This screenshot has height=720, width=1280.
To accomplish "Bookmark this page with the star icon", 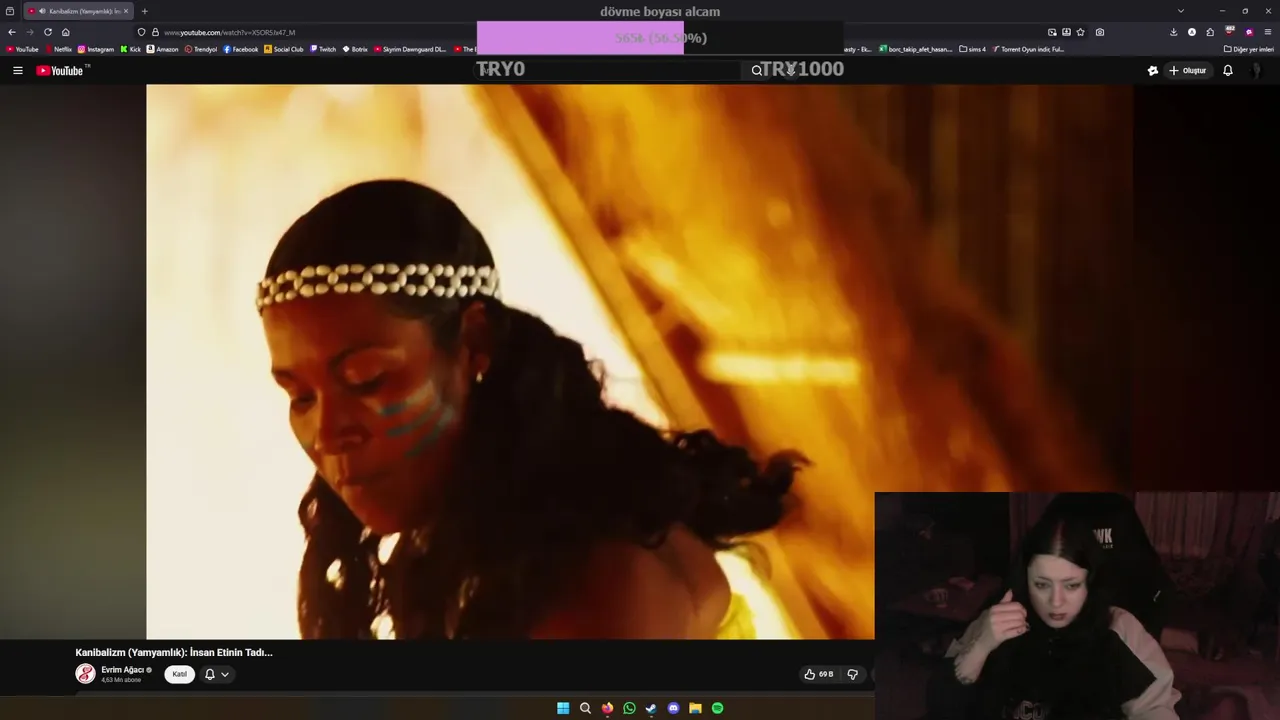I will [1080, 32].
